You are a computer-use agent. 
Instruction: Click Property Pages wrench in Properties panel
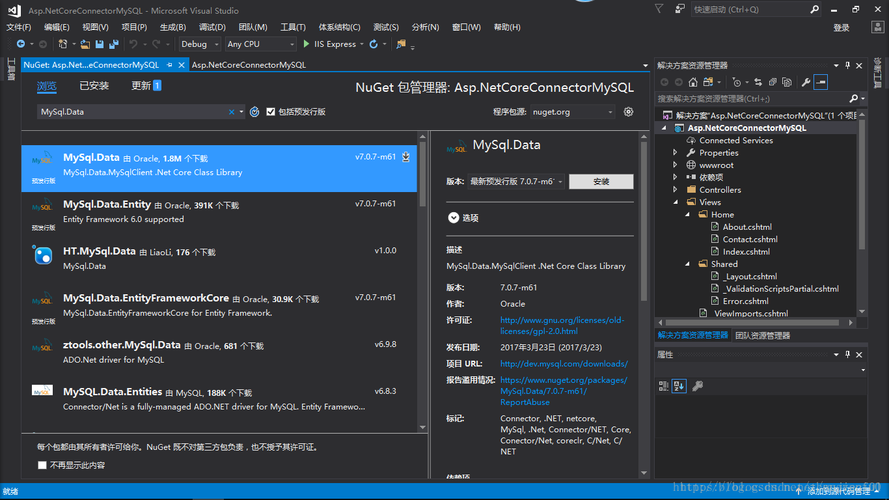pyautogui.click(x=698, y=386)
